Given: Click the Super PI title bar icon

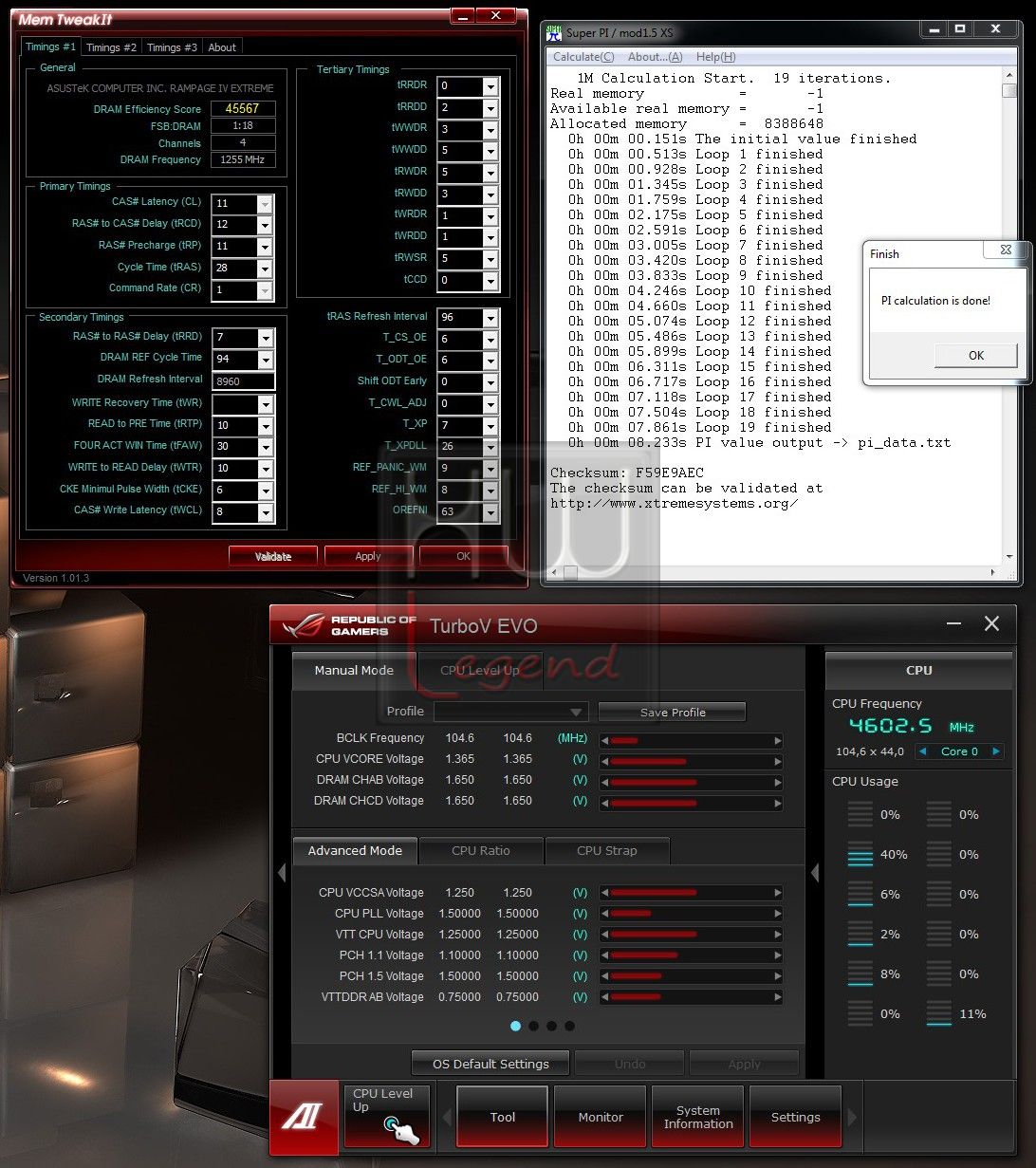Looking at the screenshot, I should [x=555, y=32].
